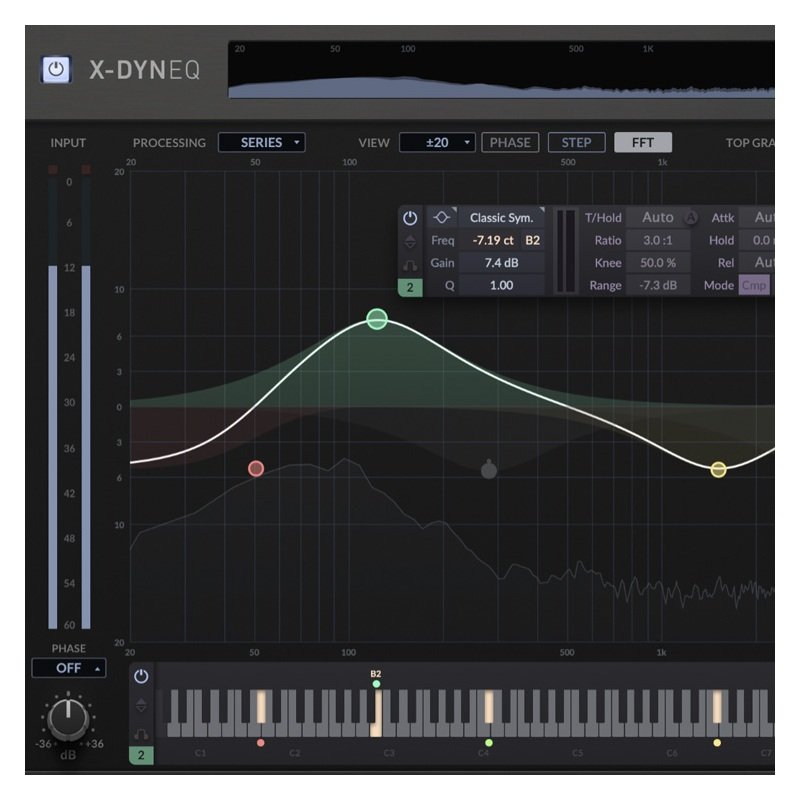Screen dimensions: 800x800
Task: Click the highlighted piano key near C4
Action: point(489,707)
